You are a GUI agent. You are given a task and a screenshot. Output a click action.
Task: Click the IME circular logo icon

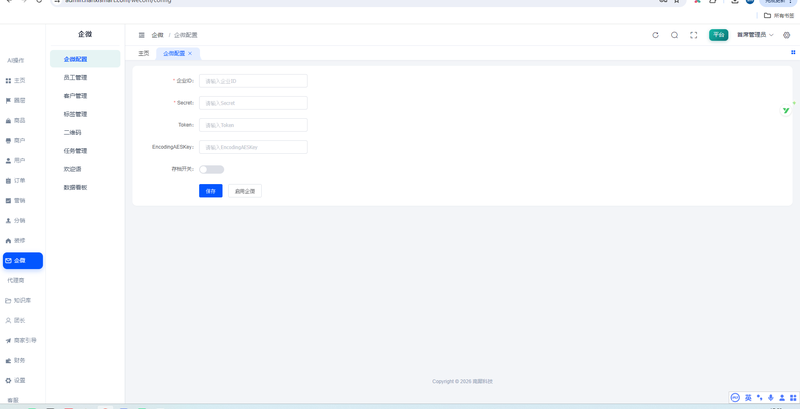click(x=735, y=398)
